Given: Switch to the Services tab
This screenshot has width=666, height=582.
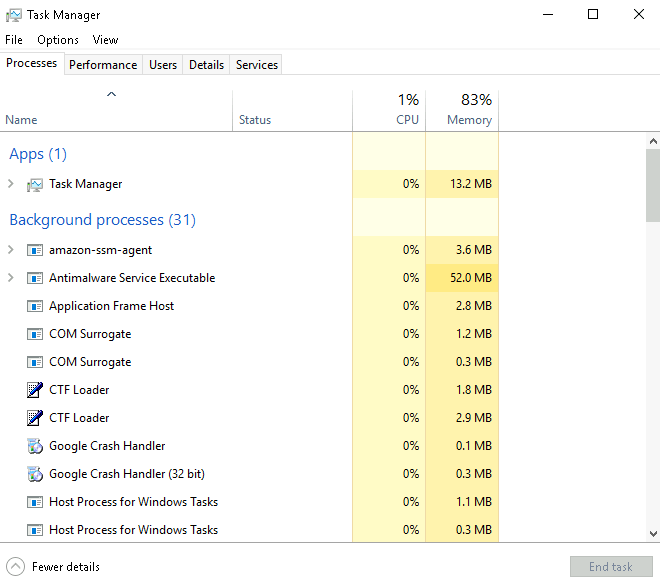Looking at the screenshot, I should point(257,65).
